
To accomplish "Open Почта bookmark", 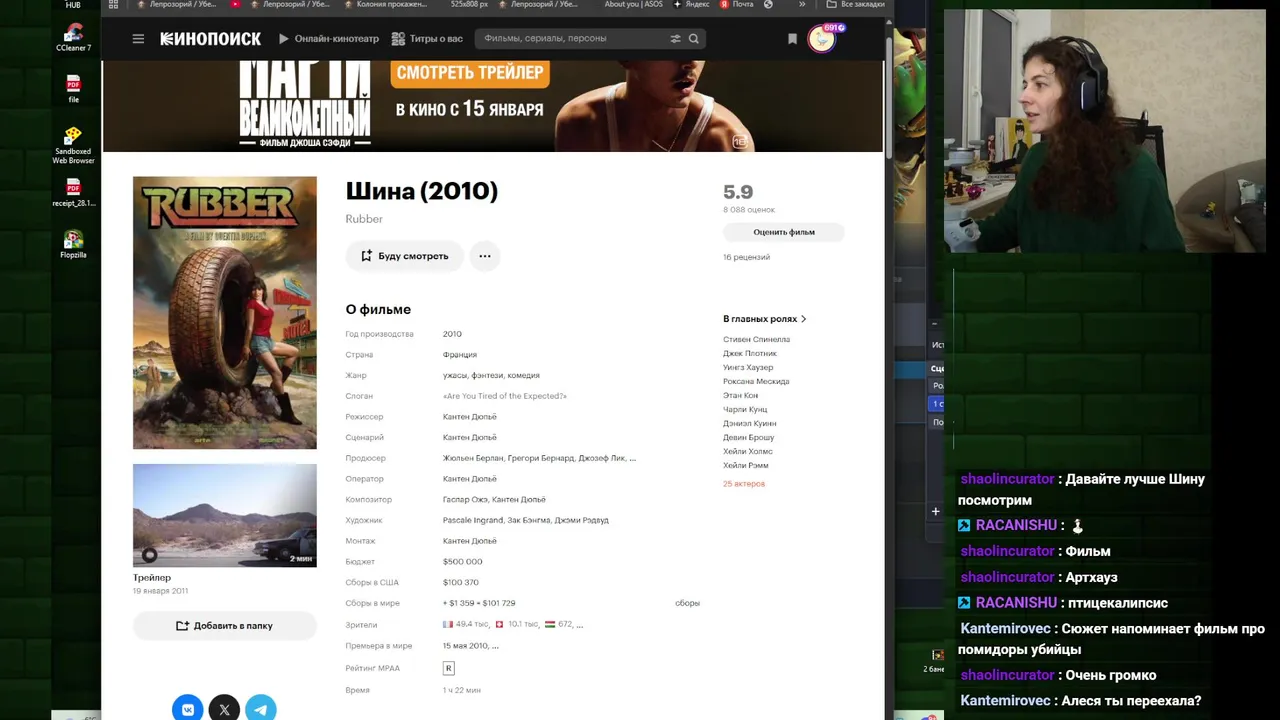I will tap(737, 4).
